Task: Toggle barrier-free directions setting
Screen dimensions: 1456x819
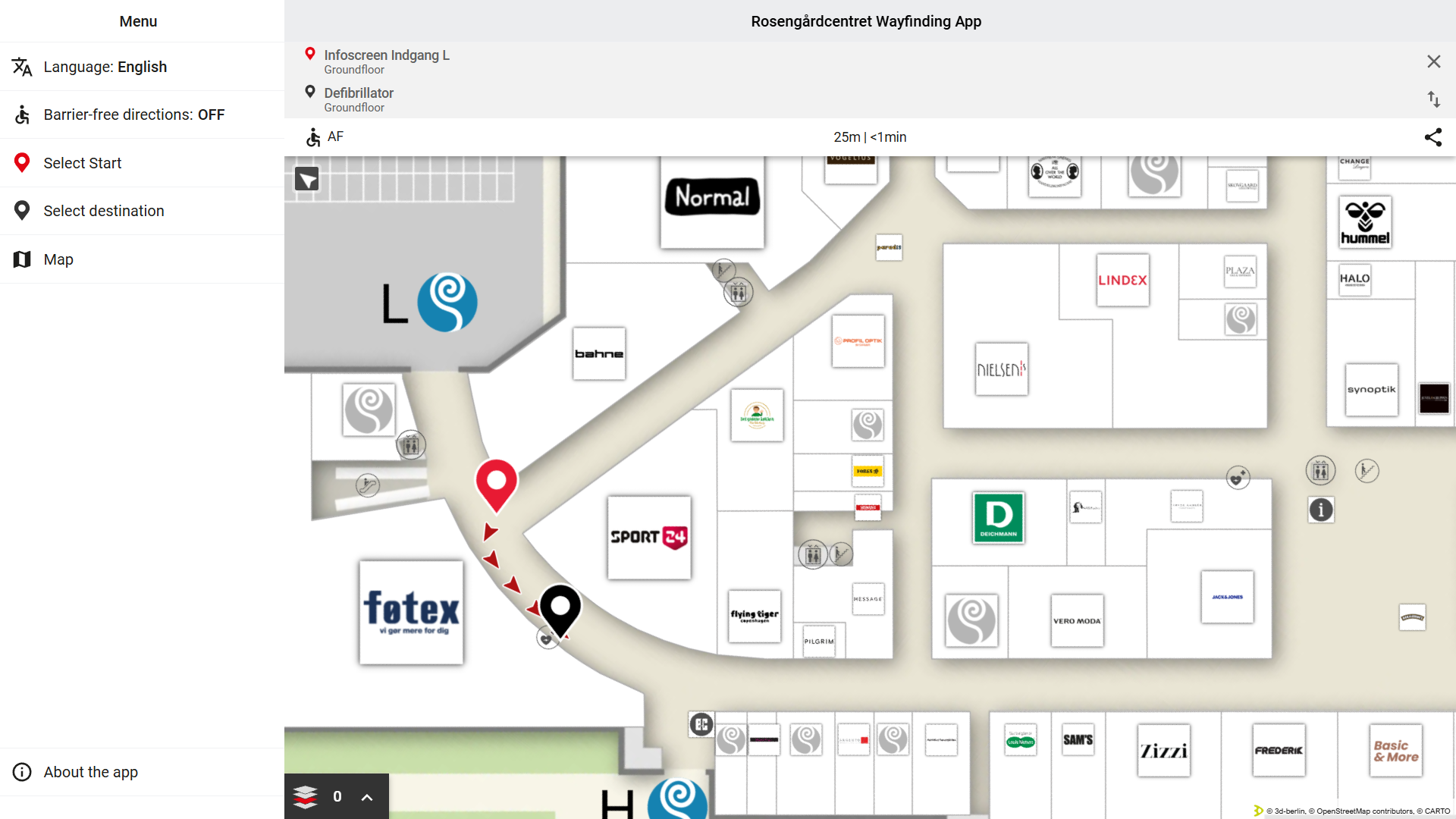Action: (x=142, y=115)
